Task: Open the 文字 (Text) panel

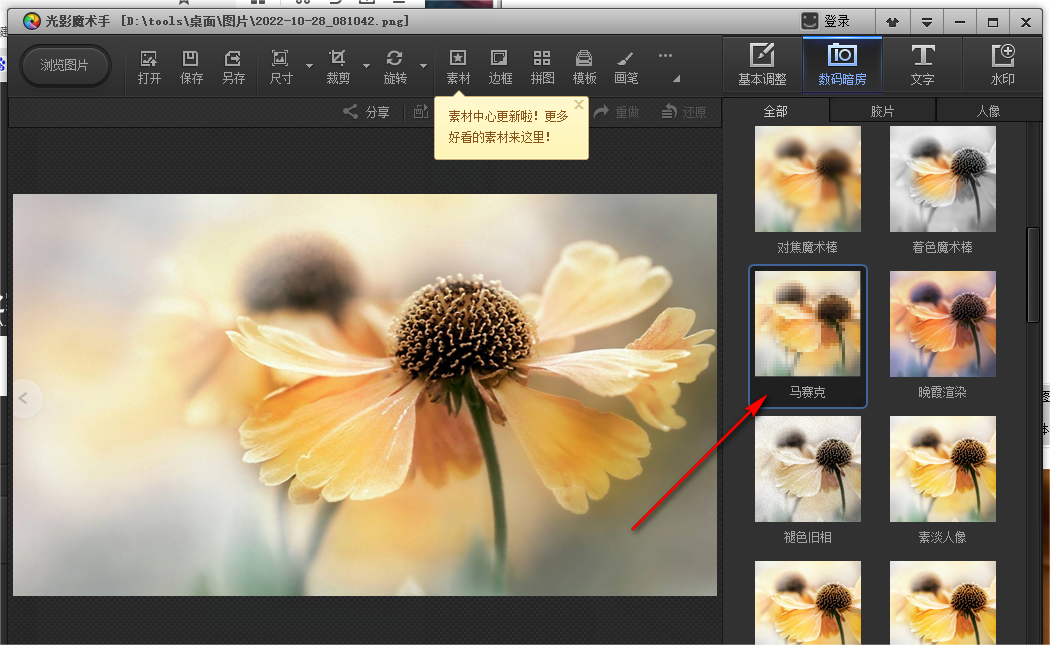Action: click(x=922, y=63)
